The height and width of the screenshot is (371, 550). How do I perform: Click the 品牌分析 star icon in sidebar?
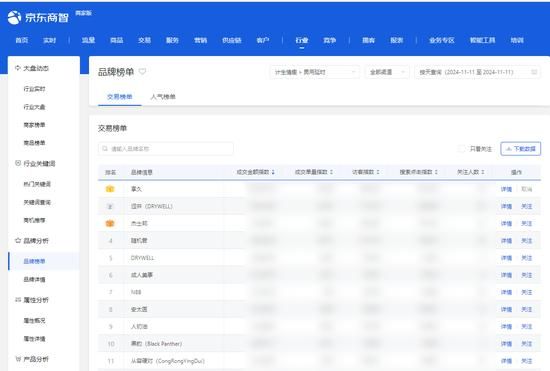point(18,240)
